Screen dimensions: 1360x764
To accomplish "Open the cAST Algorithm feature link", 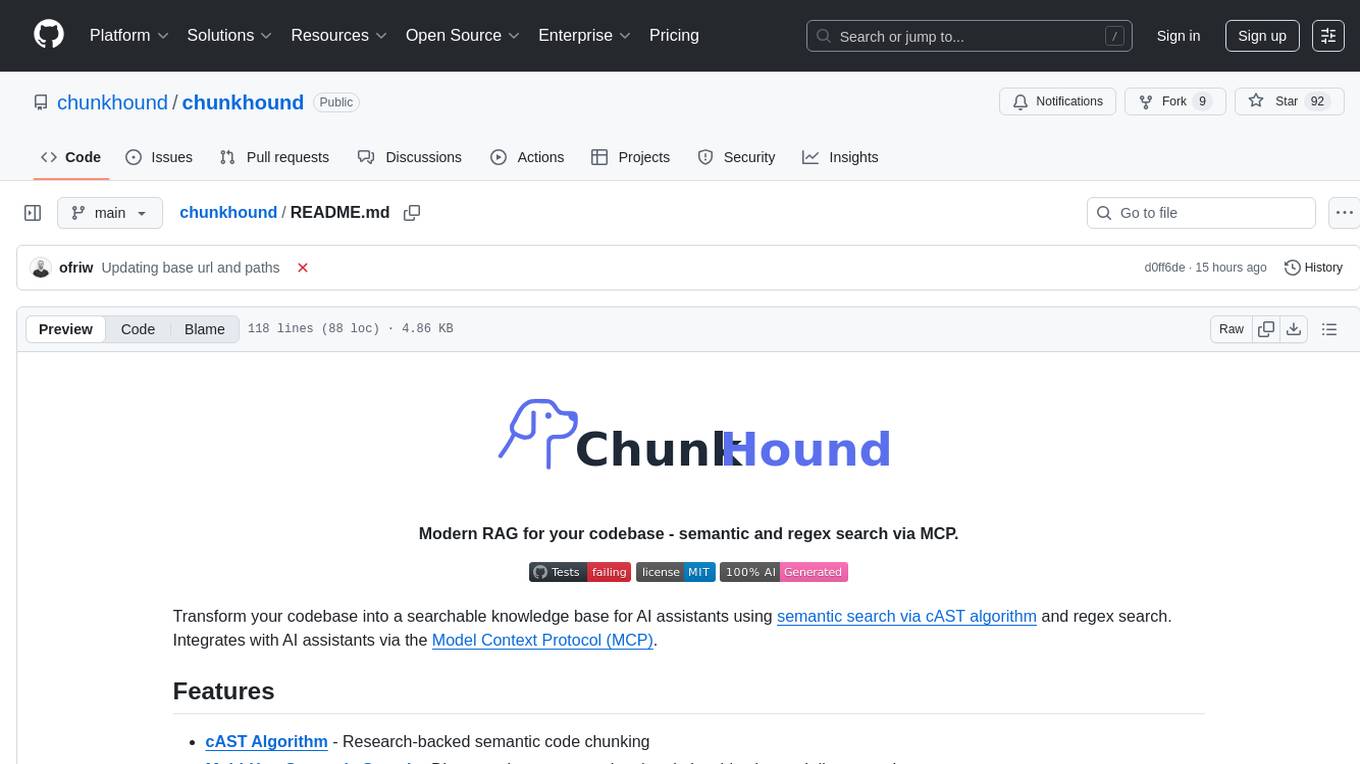I will coord(267,741).
